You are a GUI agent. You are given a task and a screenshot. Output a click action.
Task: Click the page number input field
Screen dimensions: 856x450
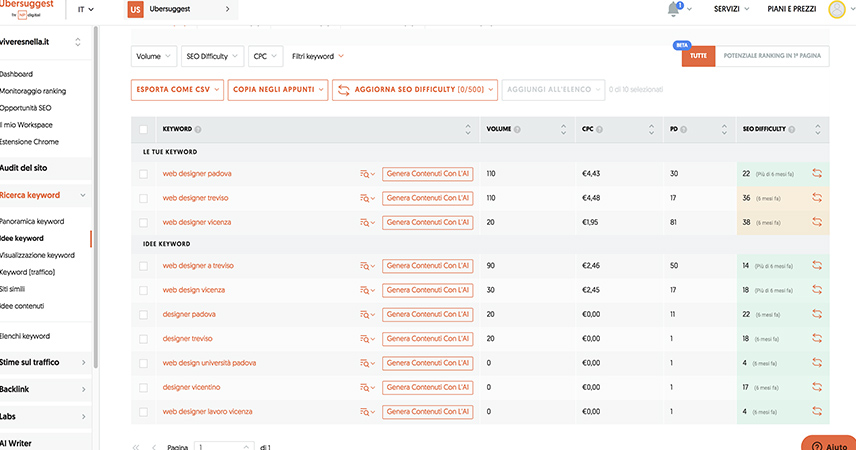tap(224, 446)
